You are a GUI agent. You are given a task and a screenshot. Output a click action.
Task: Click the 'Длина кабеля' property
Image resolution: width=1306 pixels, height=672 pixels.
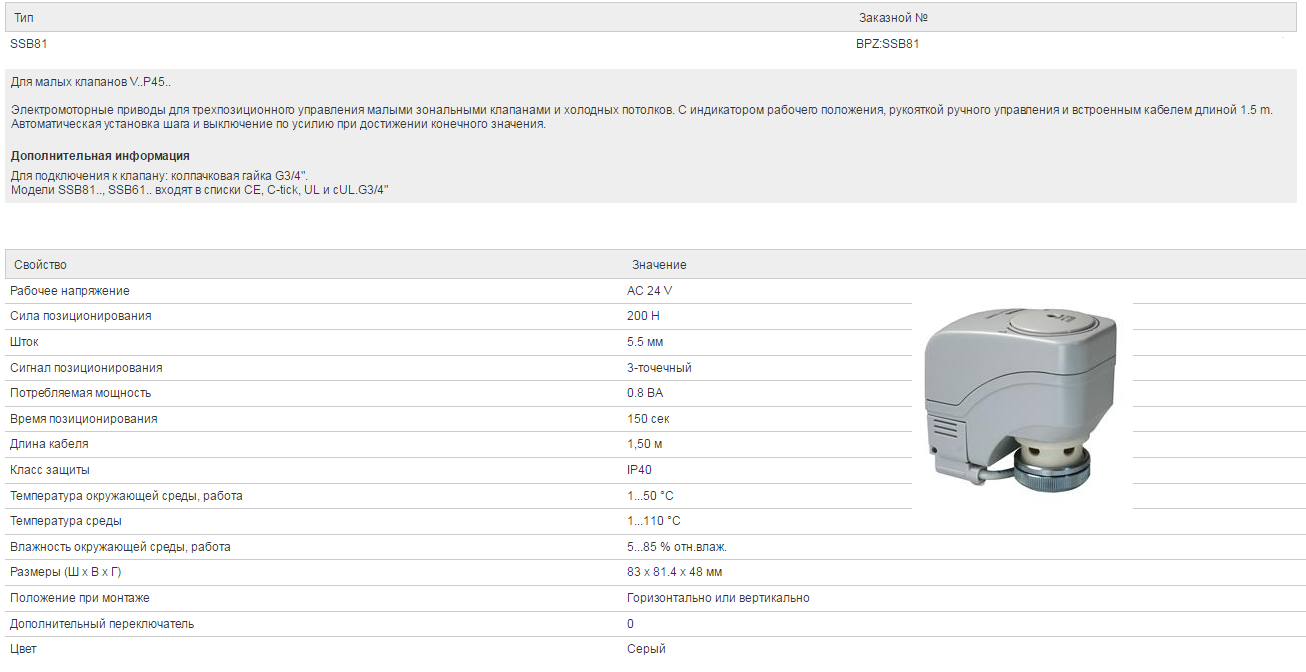tap(49, 444)
